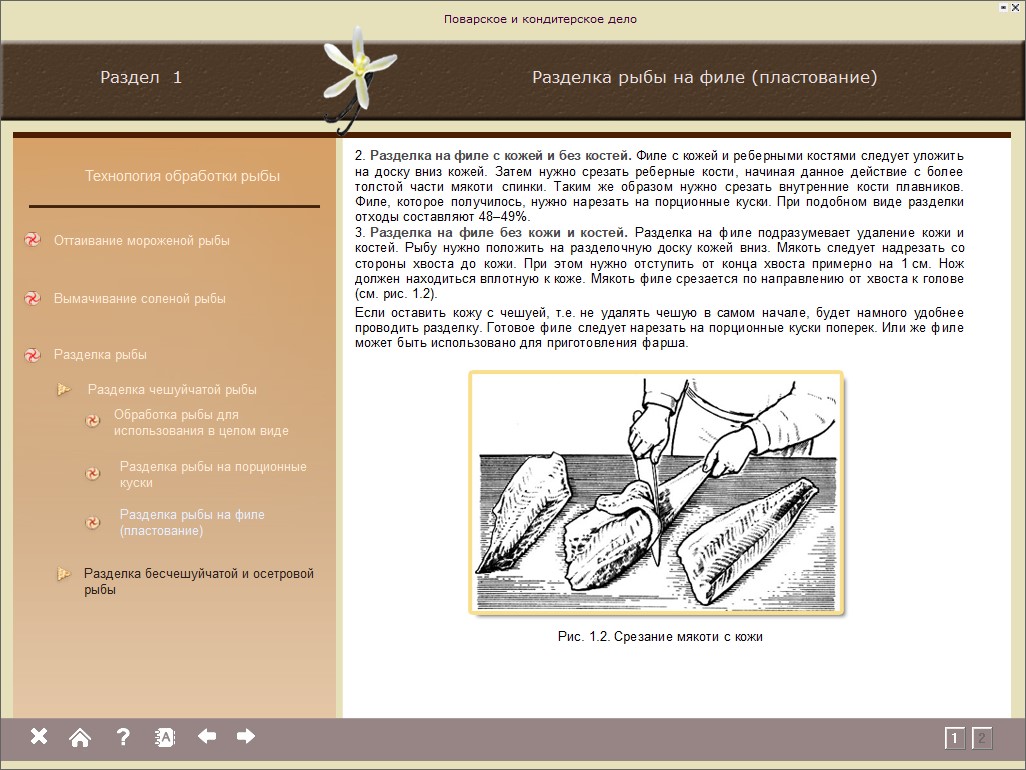Viewport: 1026px width, 770px height.
Task: Click candy icon beside Оттаивание мороженой рыбы
Action: tap(32, 240)
